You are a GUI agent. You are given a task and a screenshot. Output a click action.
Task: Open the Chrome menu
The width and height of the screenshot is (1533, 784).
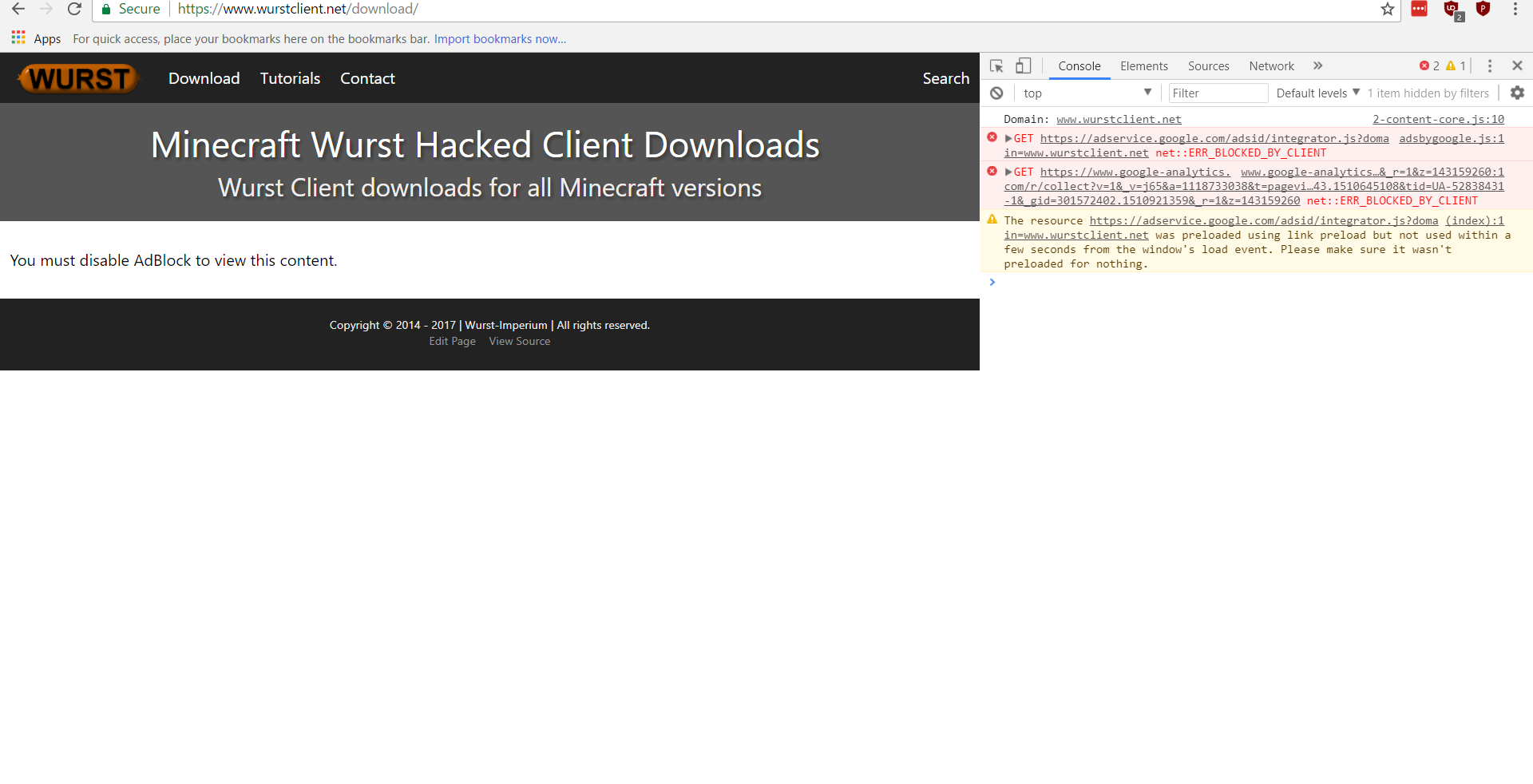coord(1516,10)
